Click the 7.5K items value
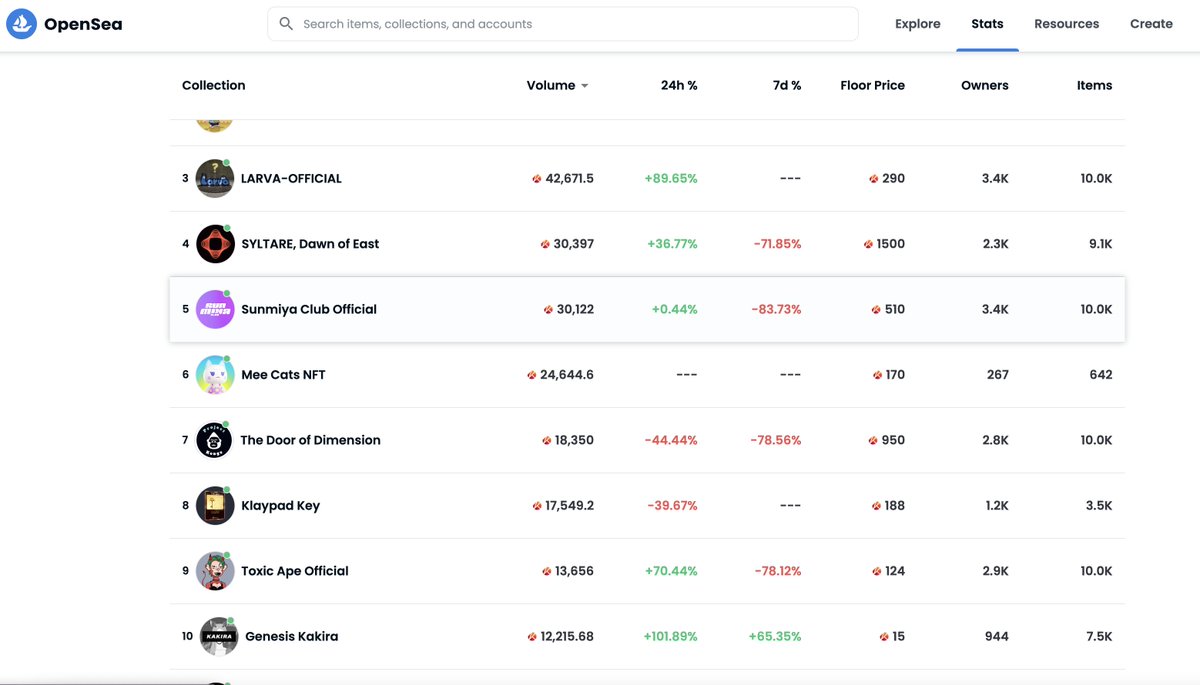The width and height of the screenshot is (1200, 685). click(1099, 637)
